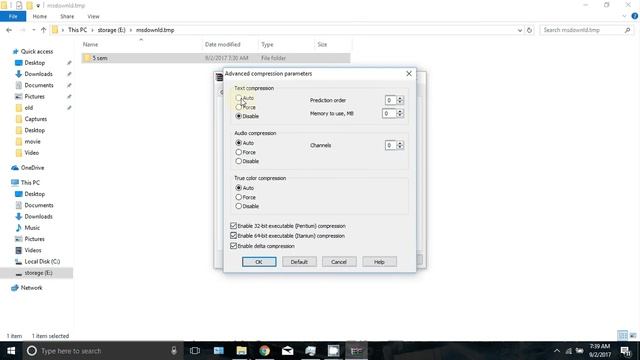Expand the ribbon with the chevron
Image resolution: width=640 pixels, height=360 pixels.
click(624, 16)
